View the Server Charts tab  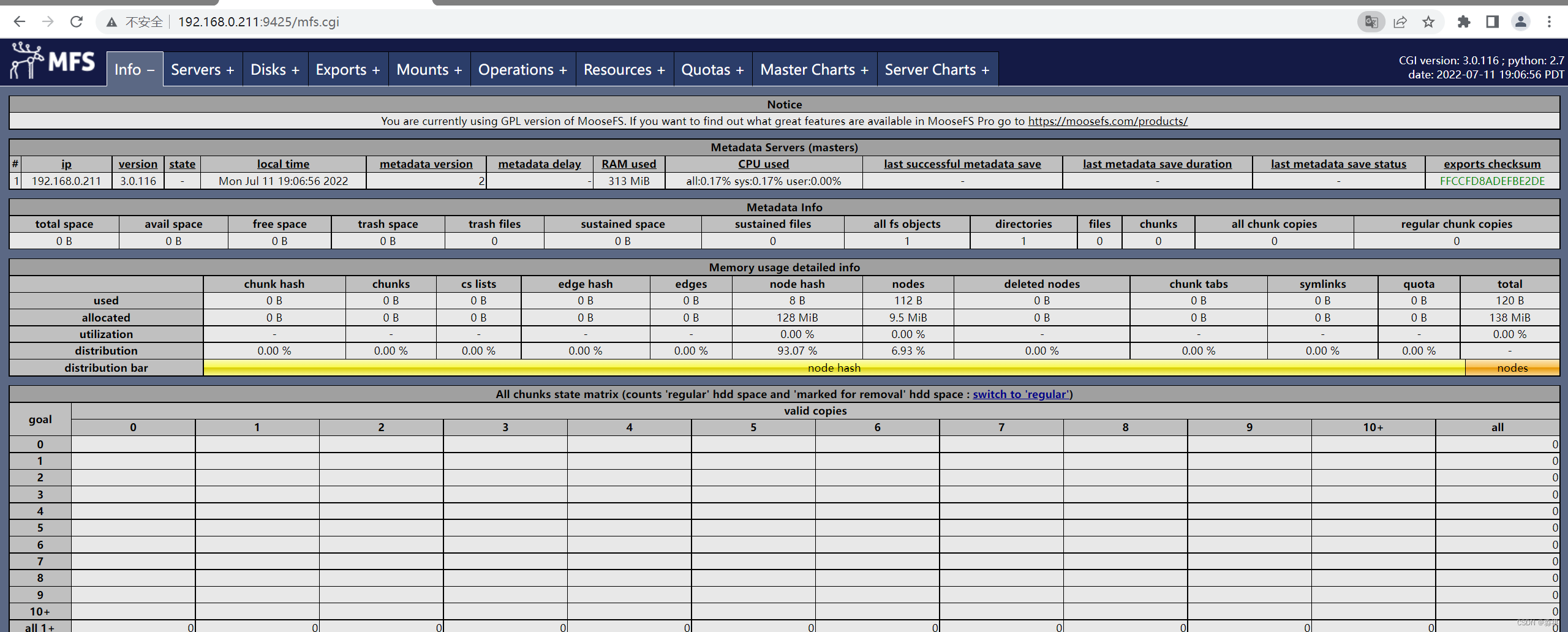[937, 69]
